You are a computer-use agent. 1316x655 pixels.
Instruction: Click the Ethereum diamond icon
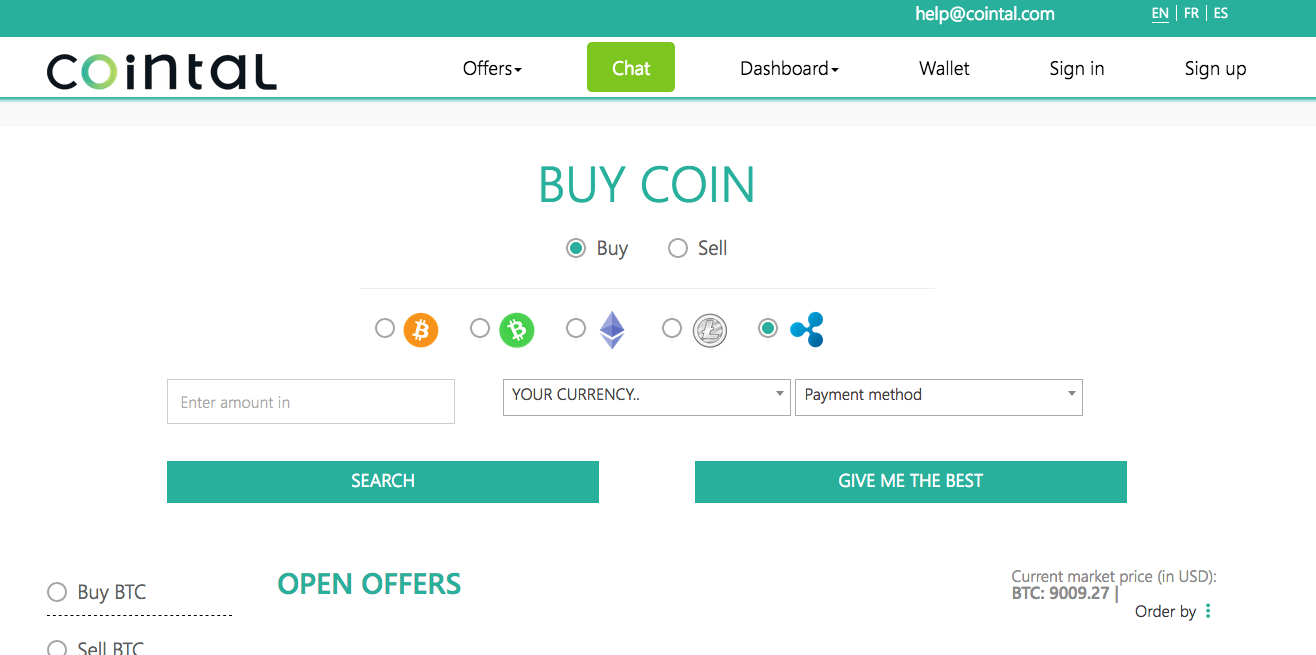[612, 329]
